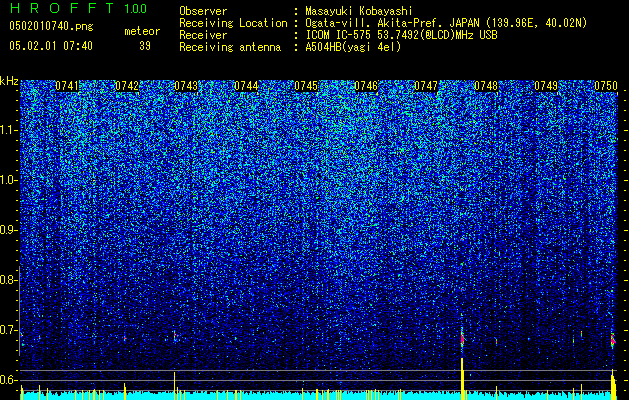Click the H R O F F T title text

(62, 8)
